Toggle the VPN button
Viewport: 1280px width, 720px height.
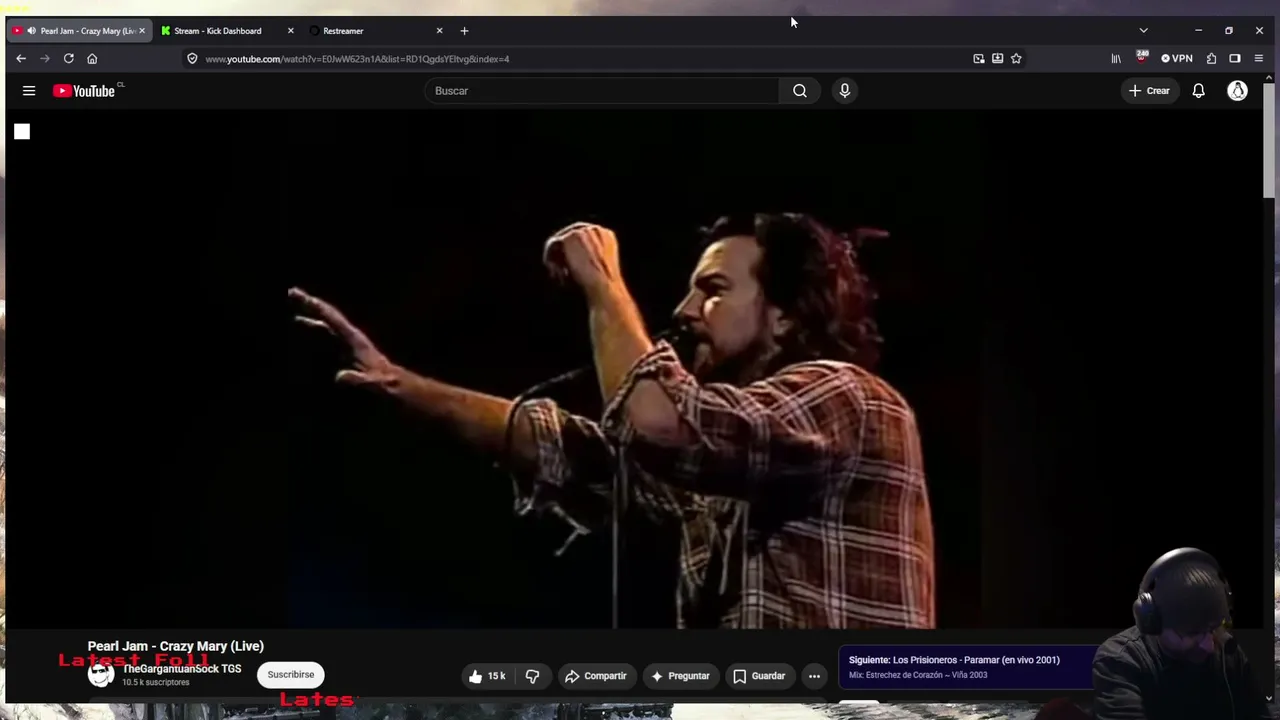click(x=1177, y=59)
